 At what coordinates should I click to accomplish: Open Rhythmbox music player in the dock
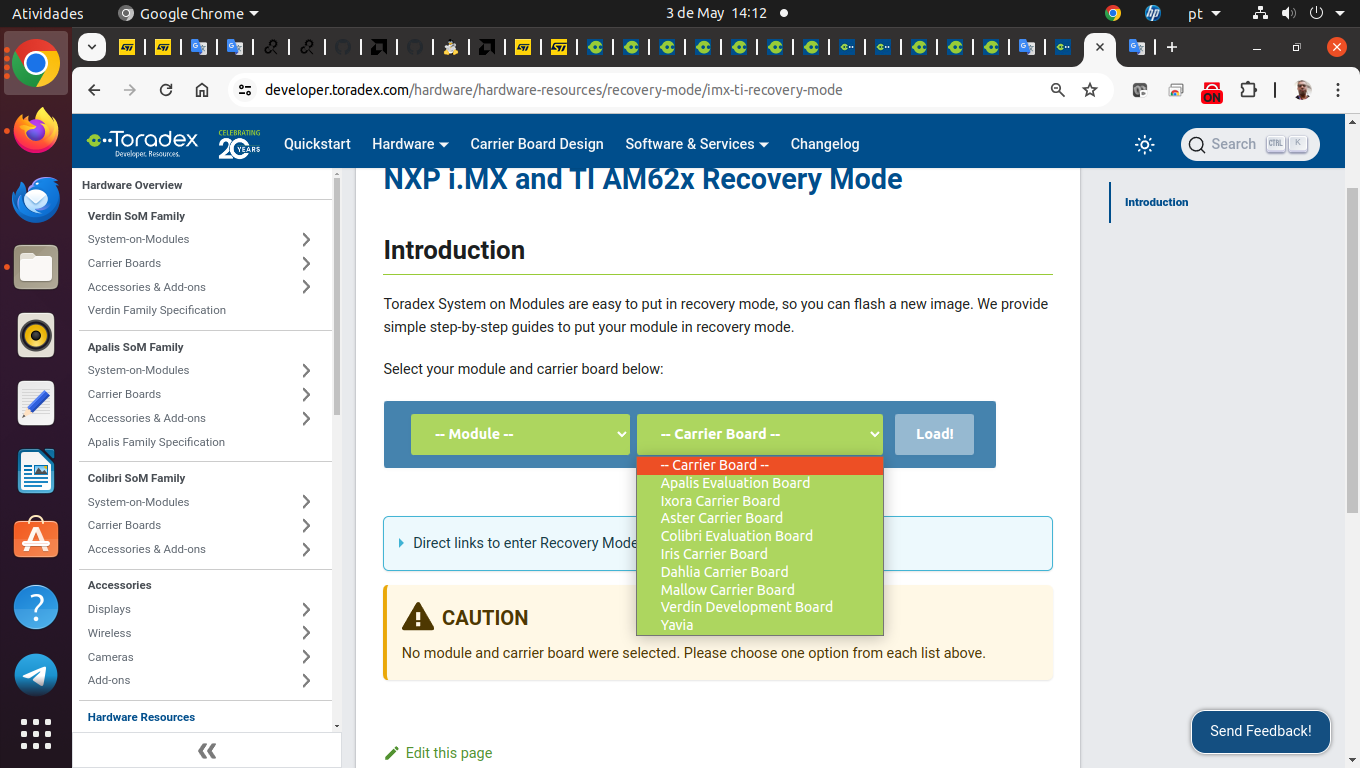click(x=36, y=335)
